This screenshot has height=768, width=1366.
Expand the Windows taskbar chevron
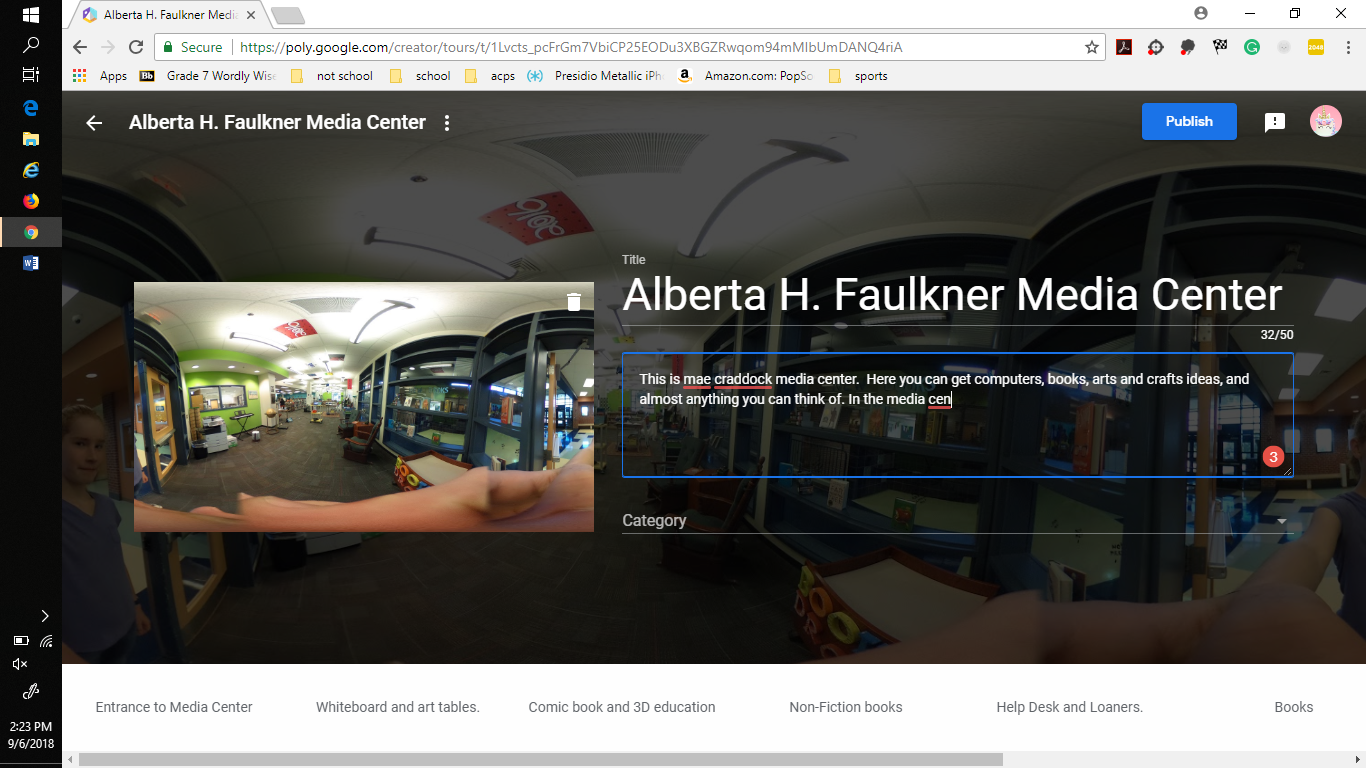44,616
